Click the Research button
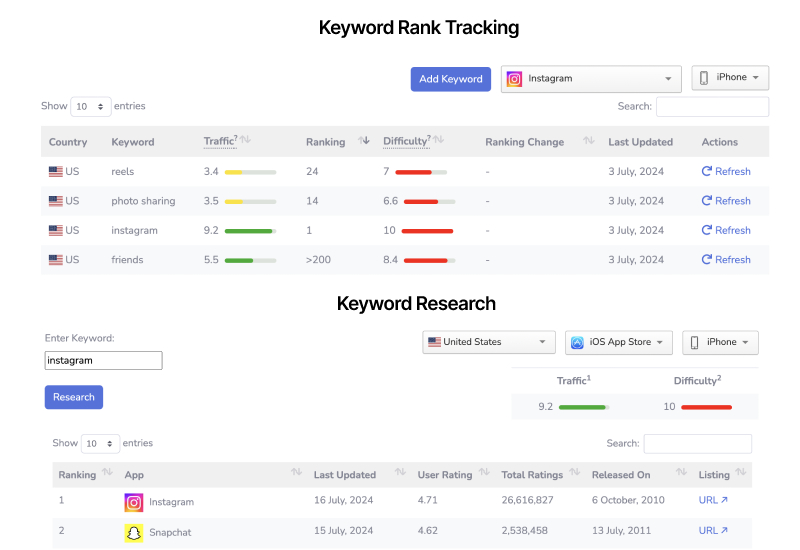 (74, 397)
